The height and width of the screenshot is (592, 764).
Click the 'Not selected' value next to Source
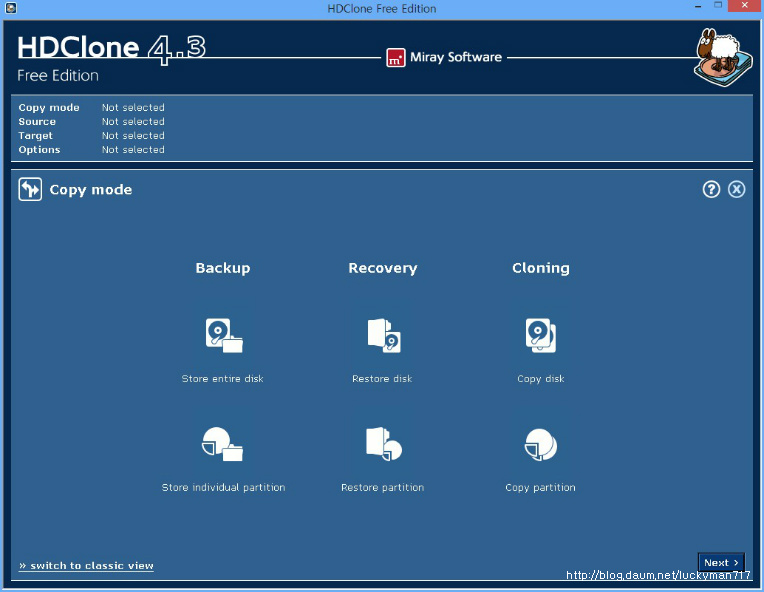click(x=133, y=122)
